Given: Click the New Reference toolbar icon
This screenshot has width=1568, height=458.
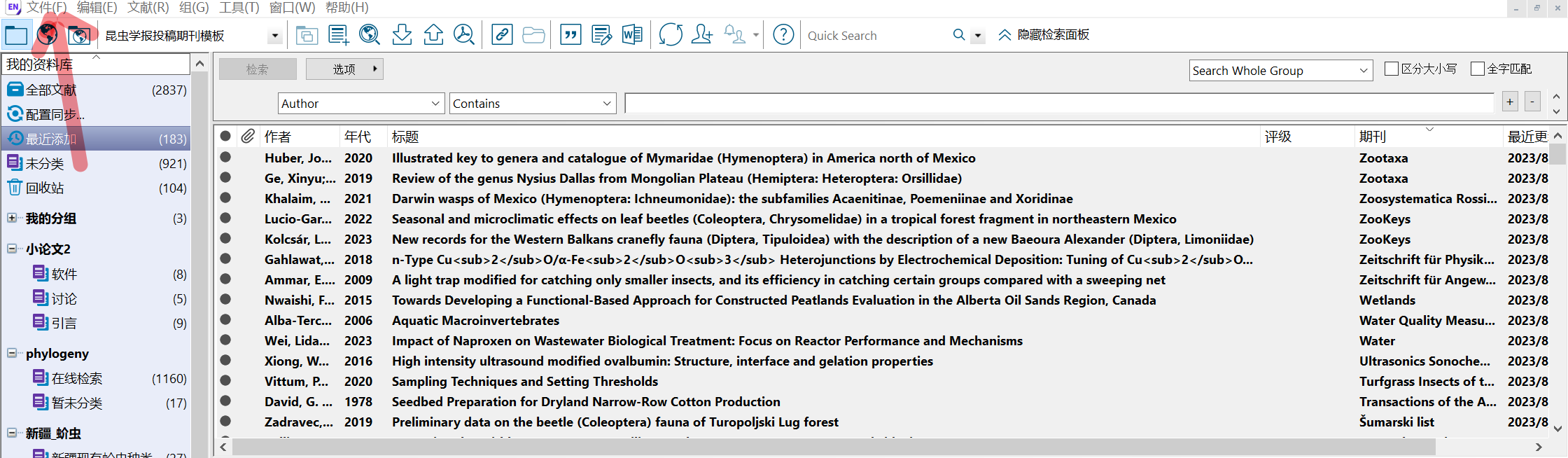Looking at the screenshot, I should 339,35.
